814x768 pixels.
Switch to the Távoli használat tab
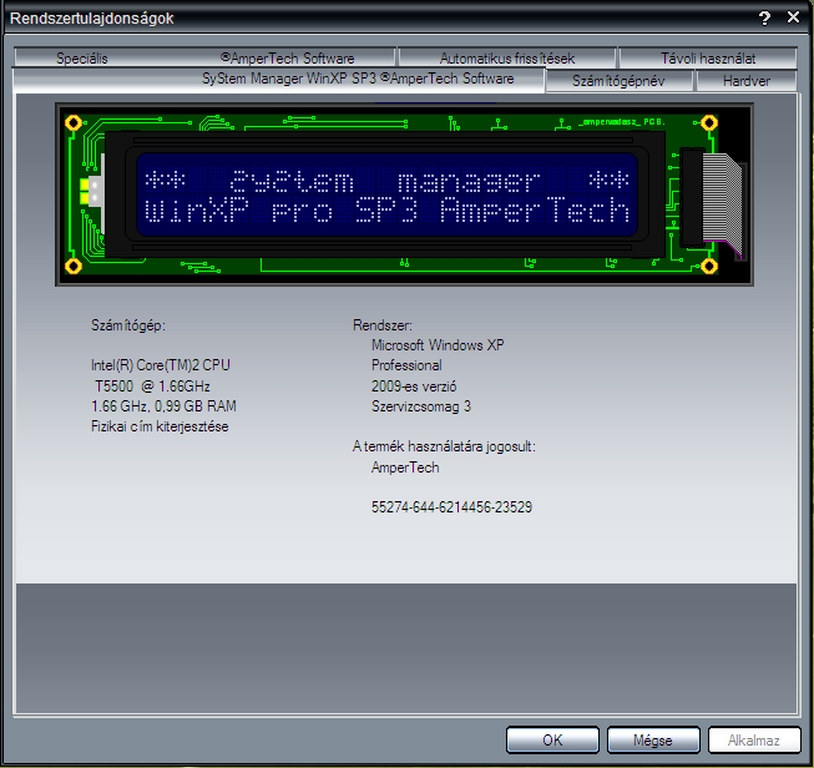[708, 58]
